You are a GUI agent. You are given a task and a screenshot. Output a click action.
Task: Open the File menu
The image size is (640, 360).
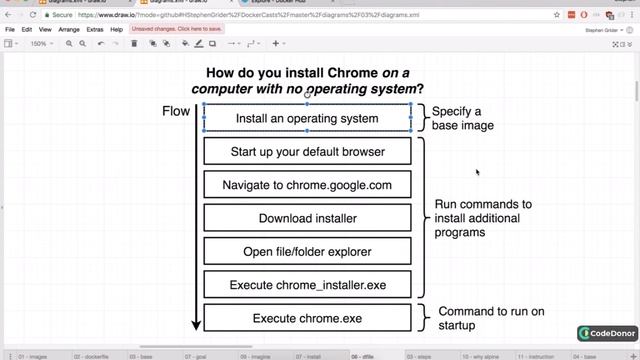pos(10,29)
